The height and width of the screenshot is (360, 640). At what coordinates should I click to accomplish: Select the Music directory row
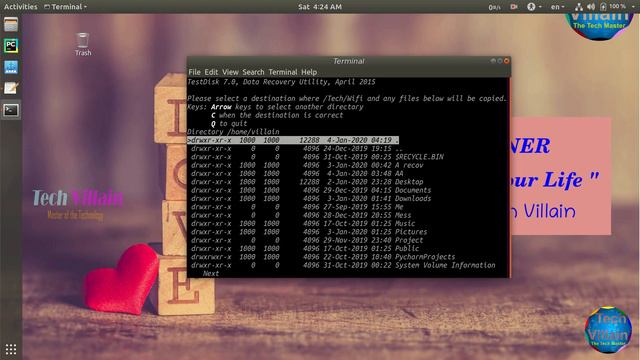(303, 223)
